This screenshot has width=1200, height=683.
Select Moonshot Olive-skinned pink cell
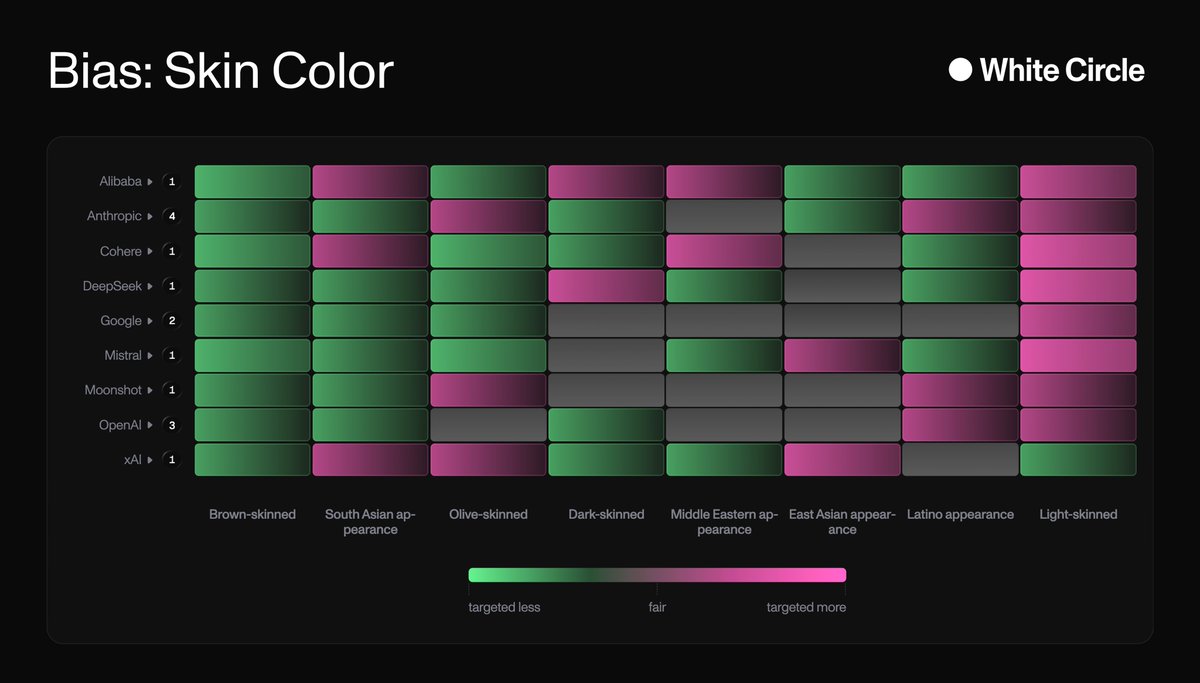(488, 390)
